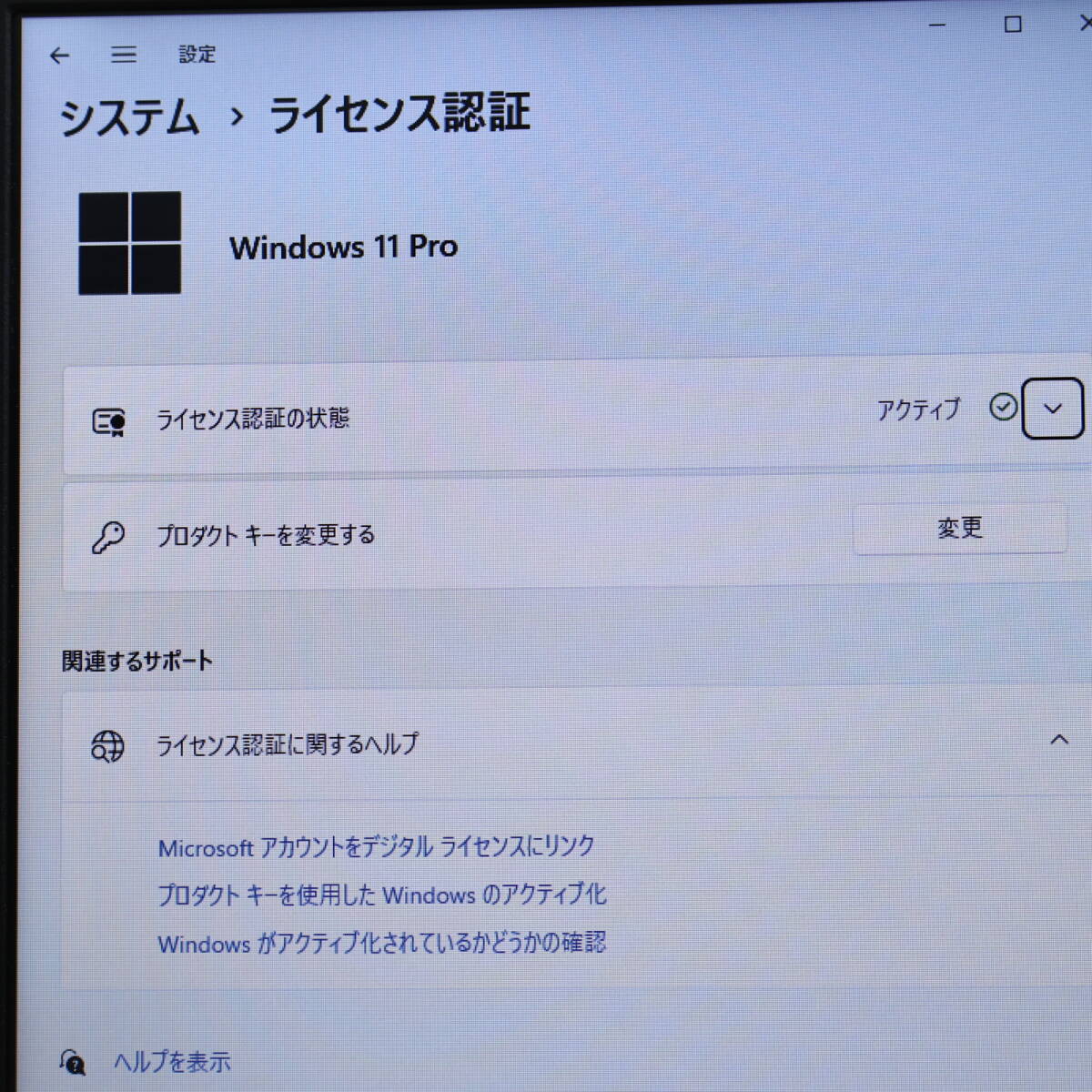Click the activation help globe icon
Viewport: 1092px width, 1092px height.
coord(107,746)
